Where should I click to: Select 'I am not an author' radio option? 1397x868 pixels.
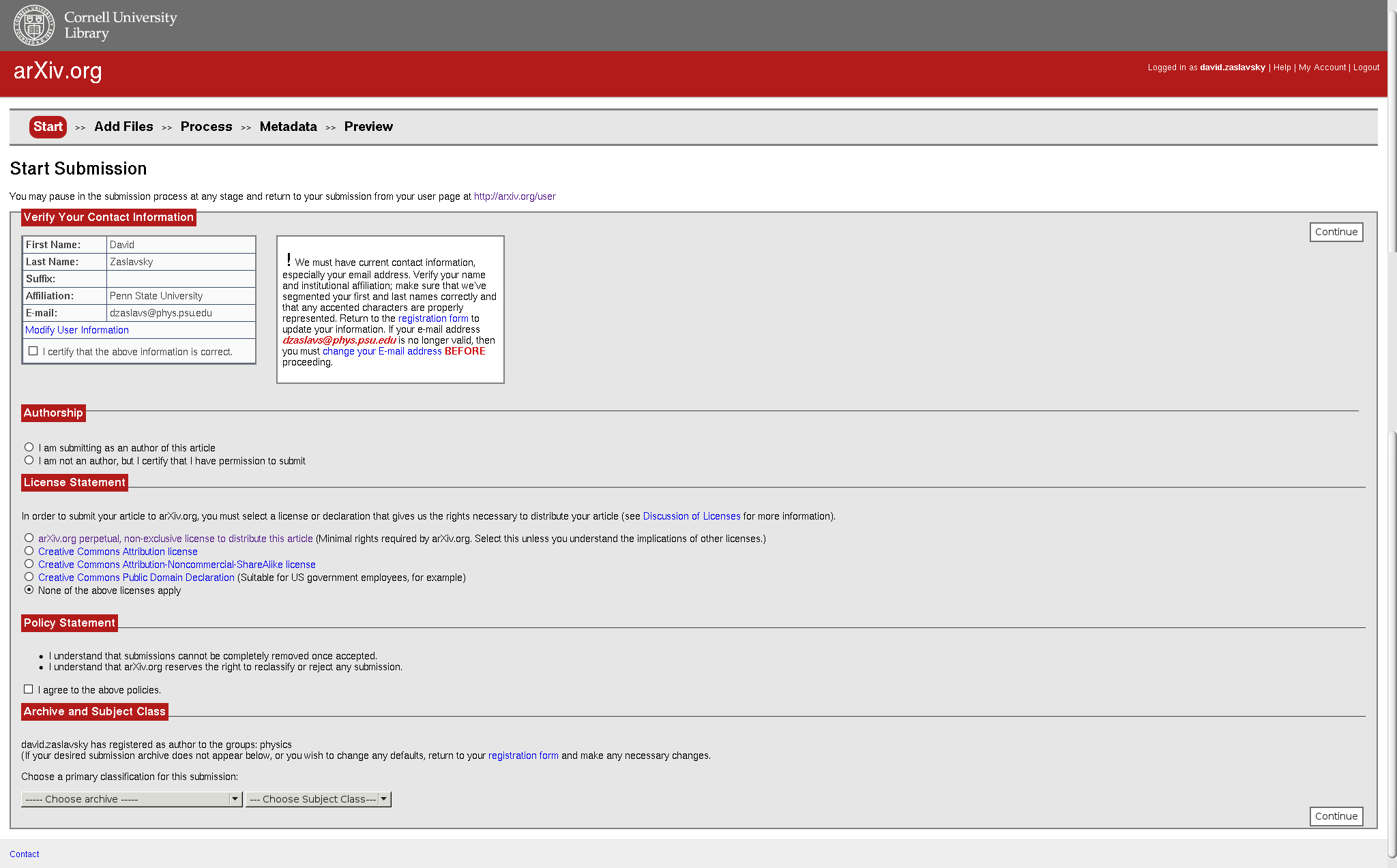[x=29, y=460]
